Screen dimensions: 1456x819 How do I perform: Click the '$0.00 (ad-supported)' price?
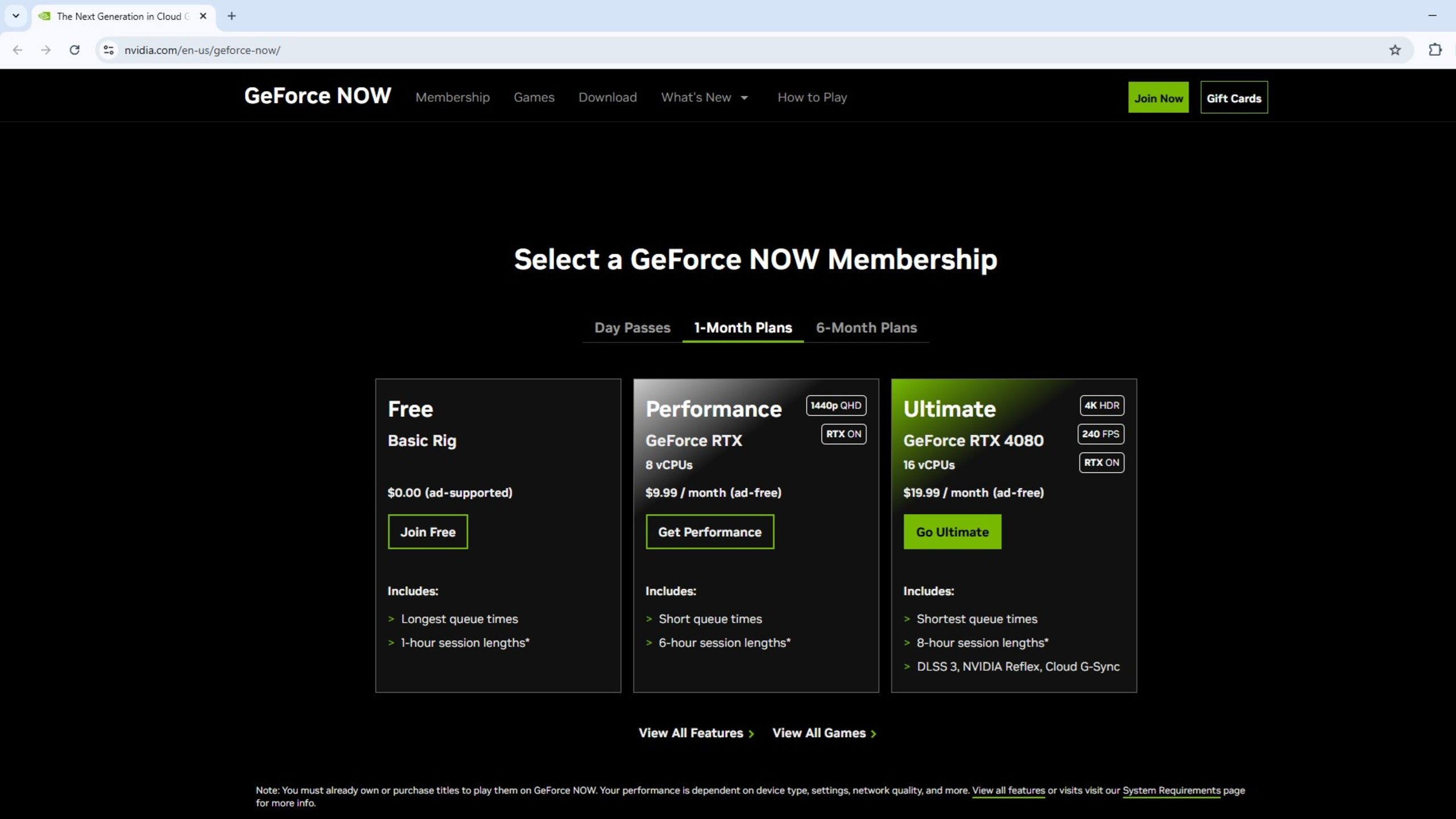point(450,493)
